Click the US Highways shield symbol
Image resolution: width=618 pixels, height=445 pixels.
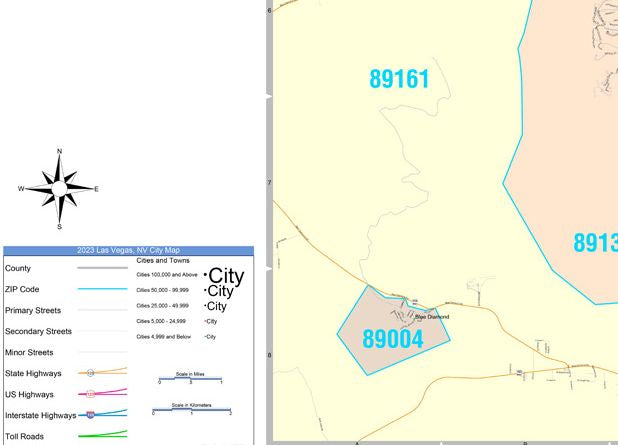click(91, 394)
